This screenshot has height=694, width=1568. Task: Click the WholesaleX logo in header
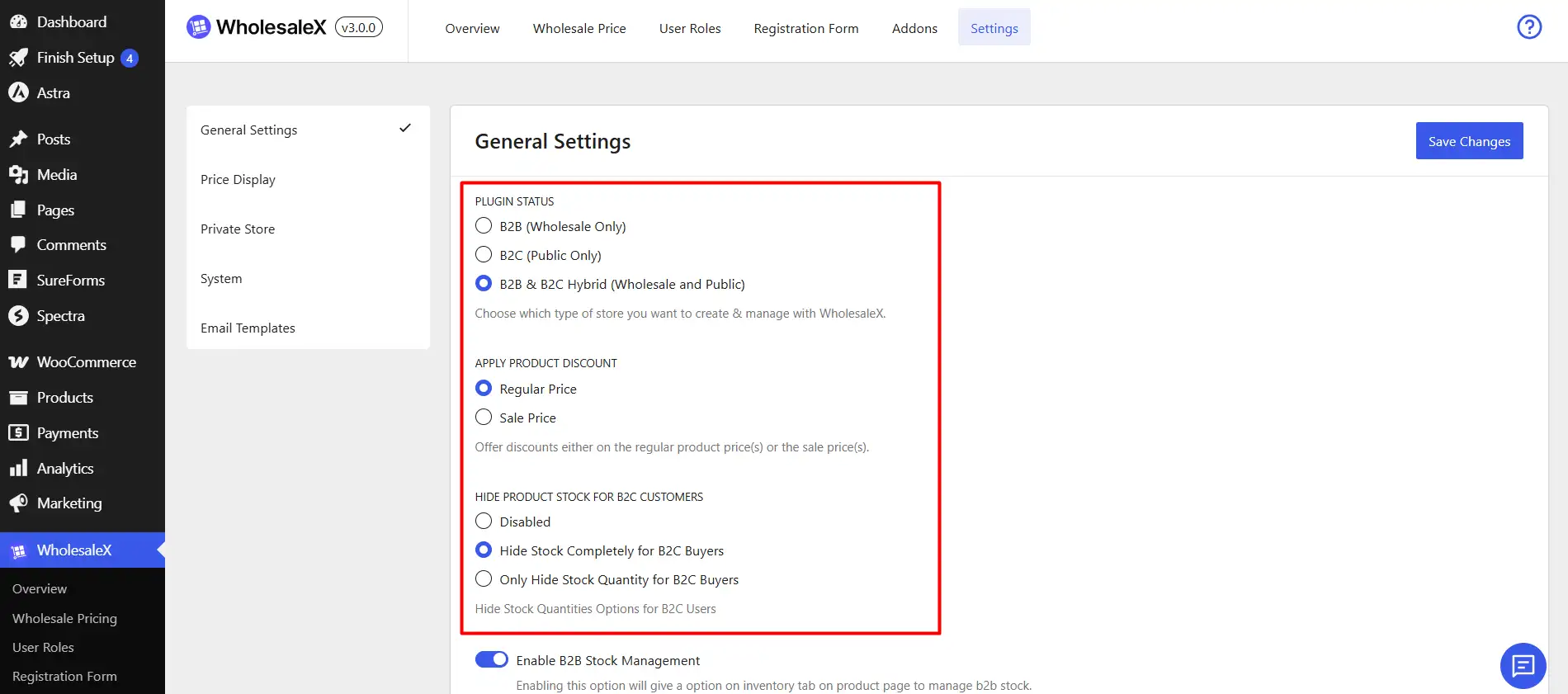pyautogui.click(x=257, y=27)
